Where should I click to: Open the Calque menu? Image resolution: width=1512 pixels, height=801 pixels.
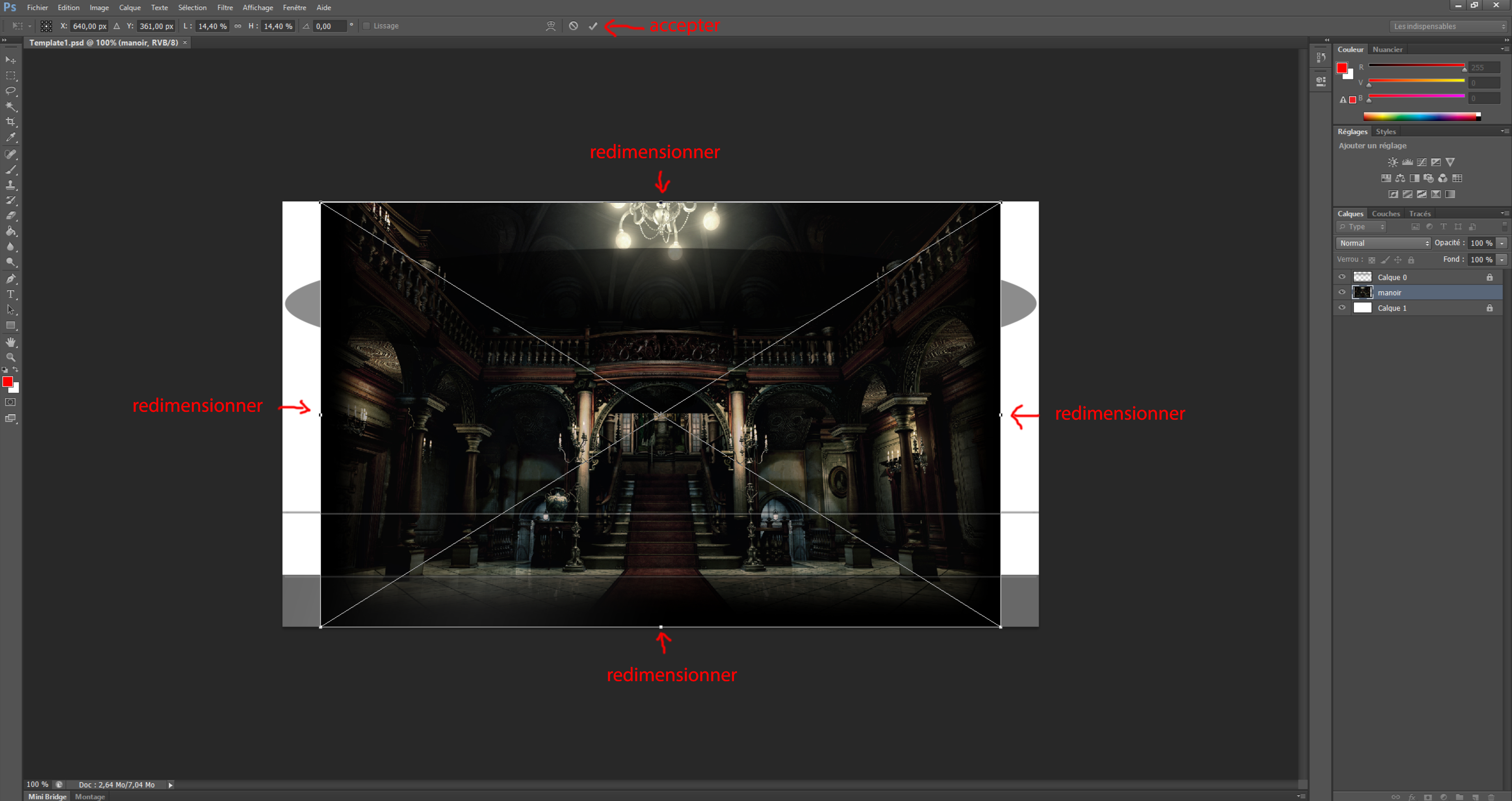(130, 7)
